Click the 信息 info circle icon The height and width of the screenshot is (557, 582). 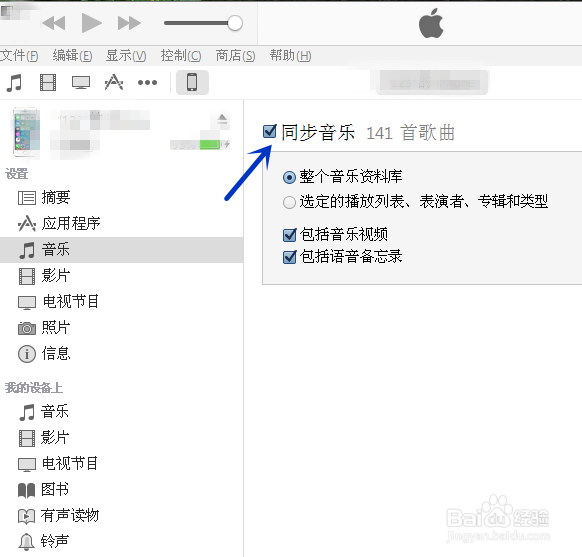27,354
